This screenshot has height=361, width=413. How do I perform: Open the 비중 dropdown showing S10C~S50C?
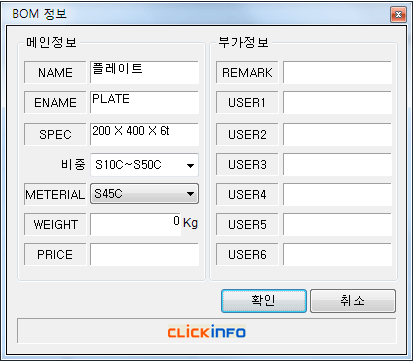[x=144, y=165]
